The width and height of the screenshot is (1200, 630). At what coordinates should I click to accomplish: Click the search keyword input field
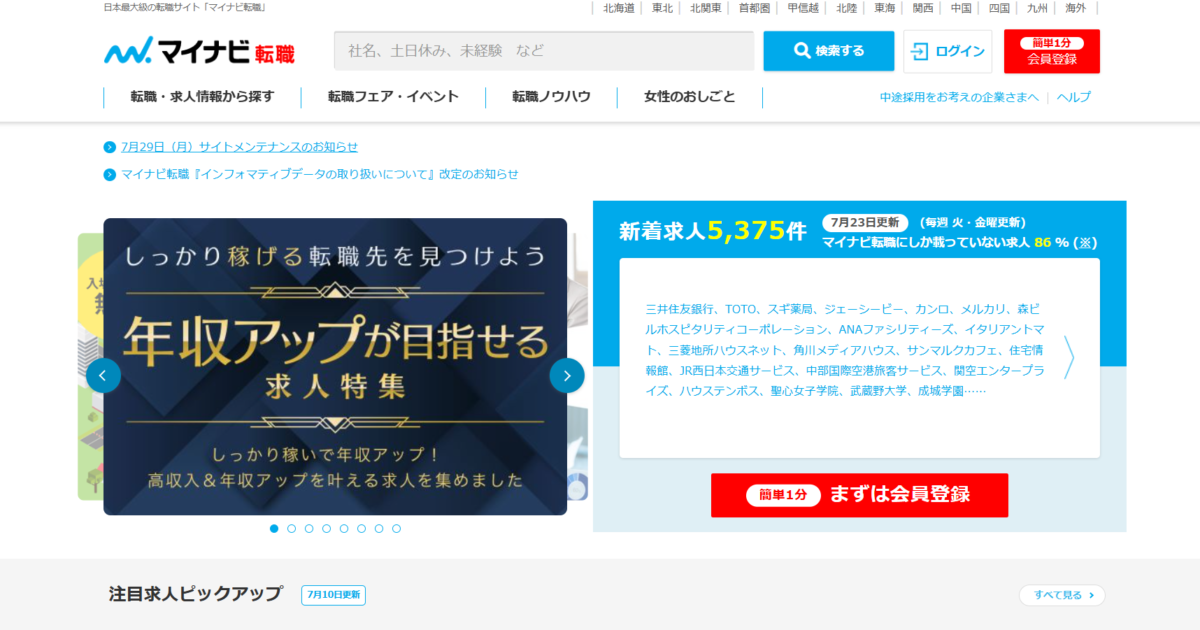543,51
